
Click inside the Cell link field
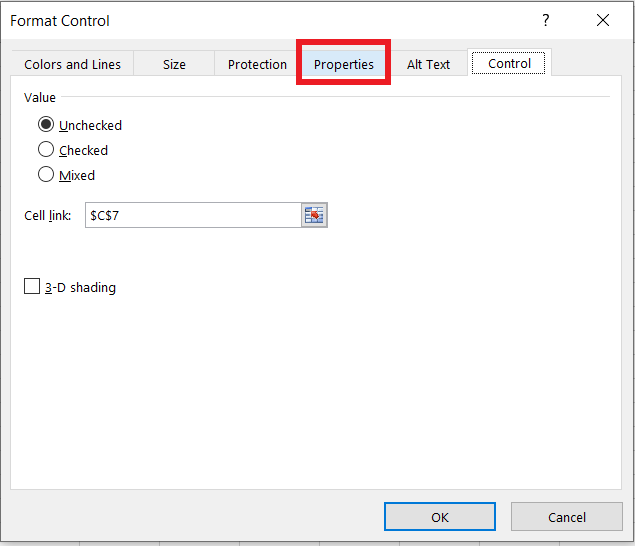(193, 215)
